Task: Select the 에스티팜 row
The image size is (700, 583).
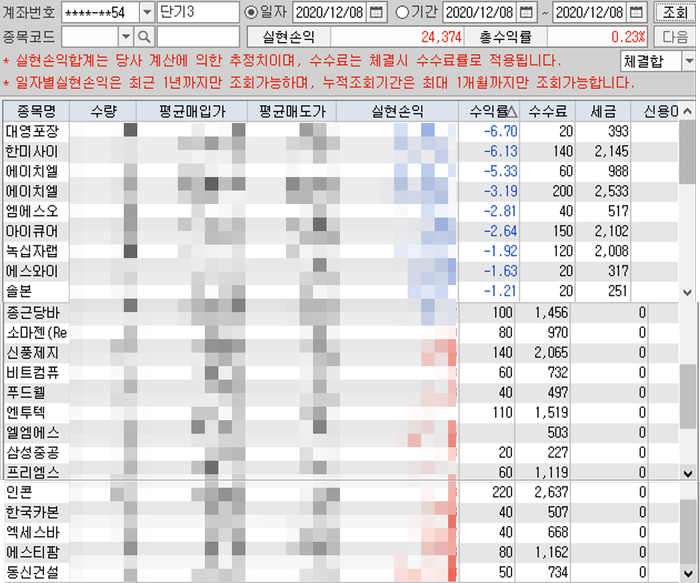Action: coord(341,552)
